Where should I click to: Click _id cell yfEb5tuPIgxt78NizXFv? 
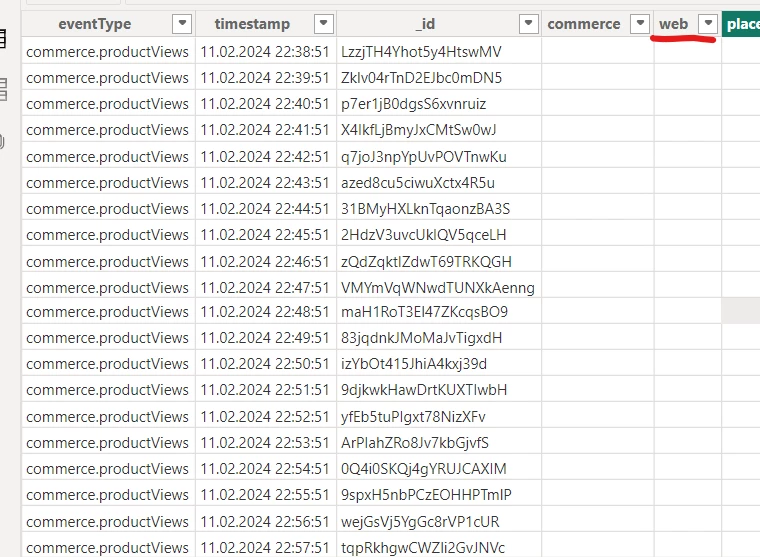point(439,416)
